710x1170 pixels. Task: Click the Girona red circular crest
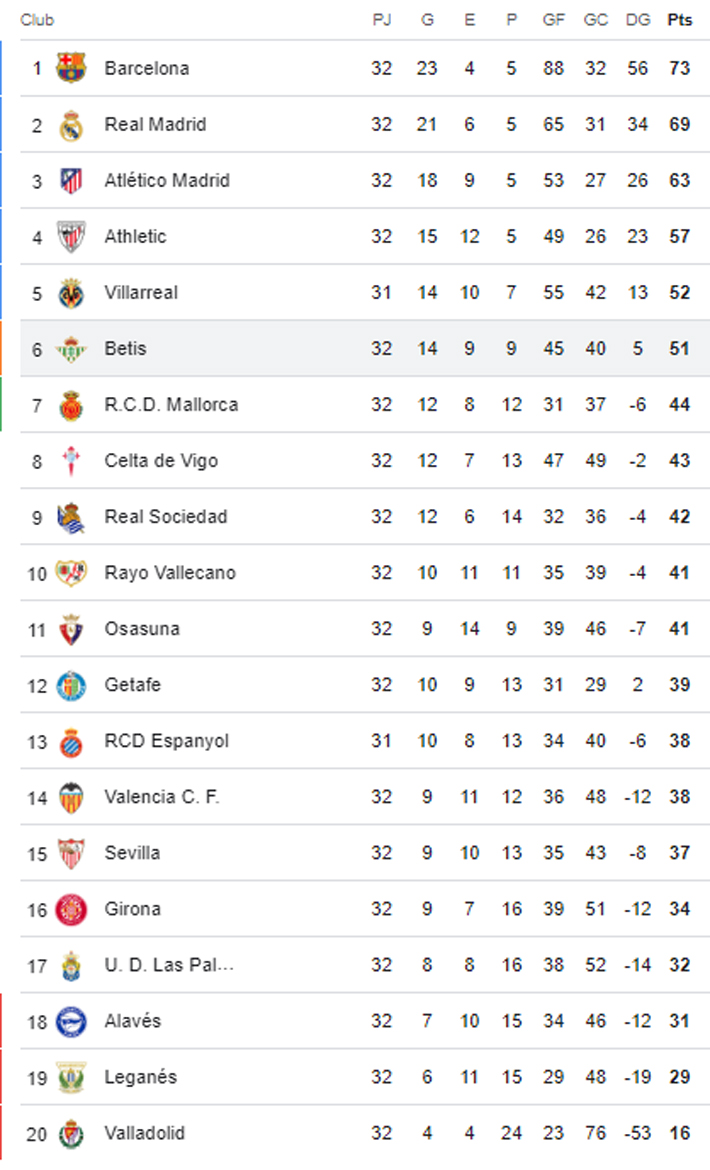pos(71,909)
